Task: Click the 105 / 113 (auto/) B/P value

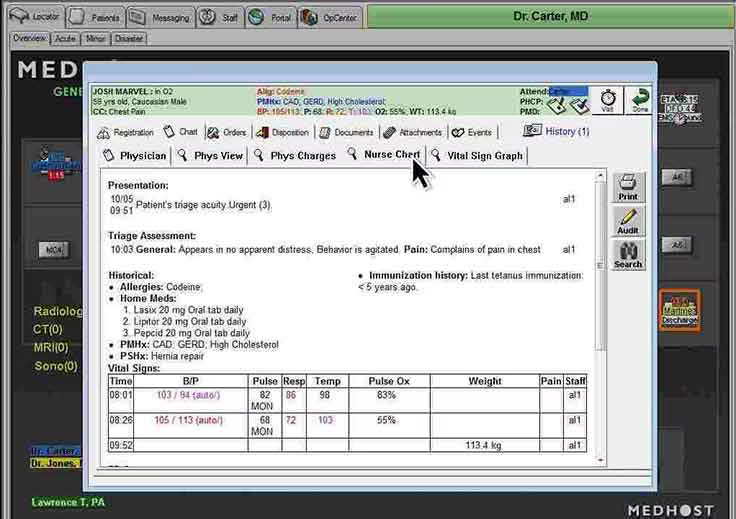Action: 188,420
